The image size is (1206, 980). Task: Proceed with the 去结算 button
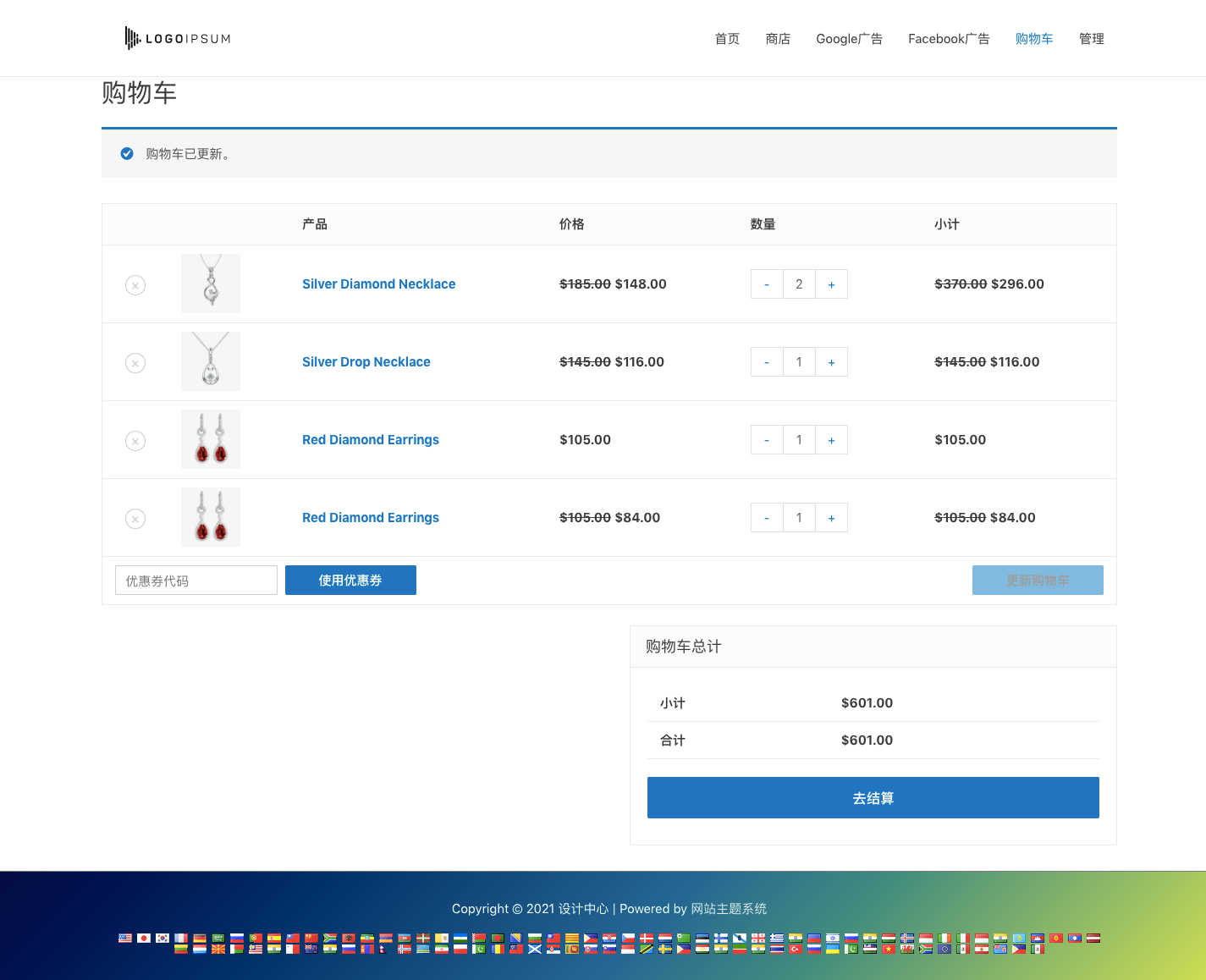tap(873, 797)
